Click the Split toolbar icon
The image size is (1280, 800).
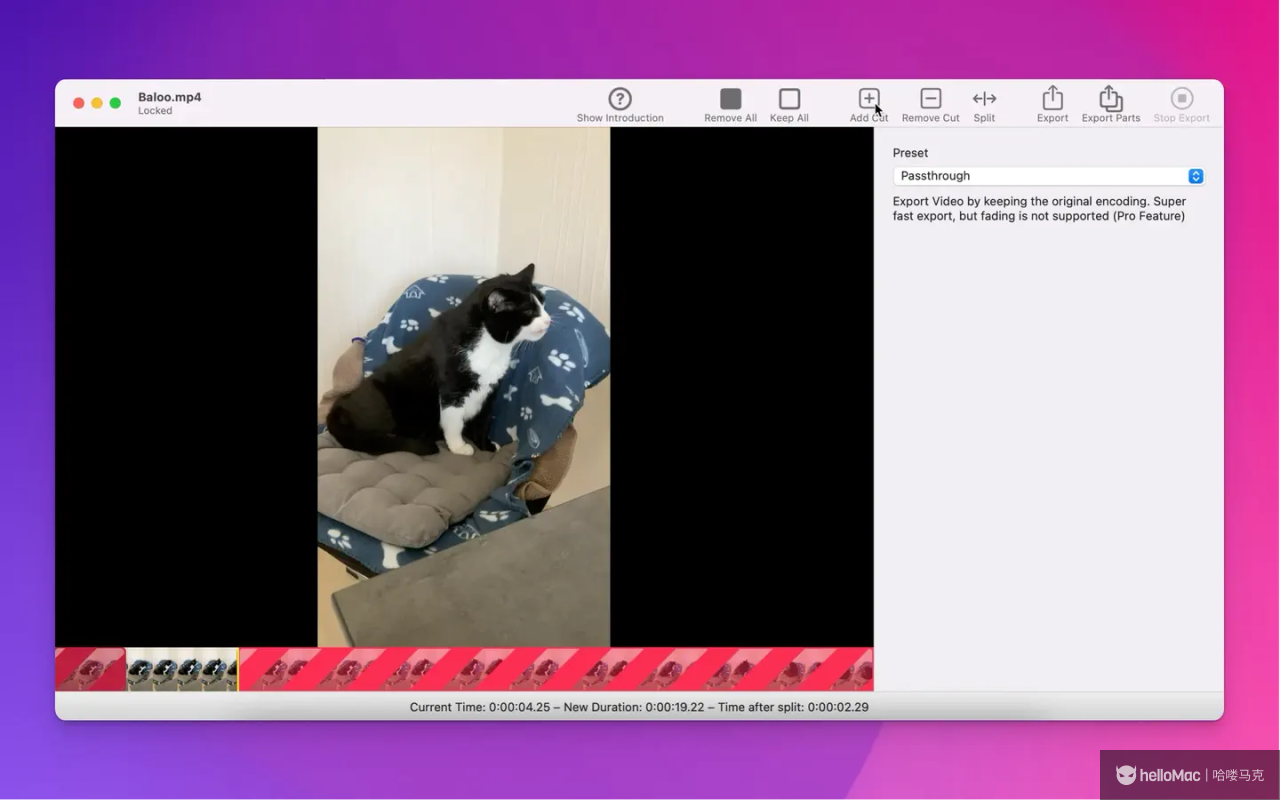point(984,99)
